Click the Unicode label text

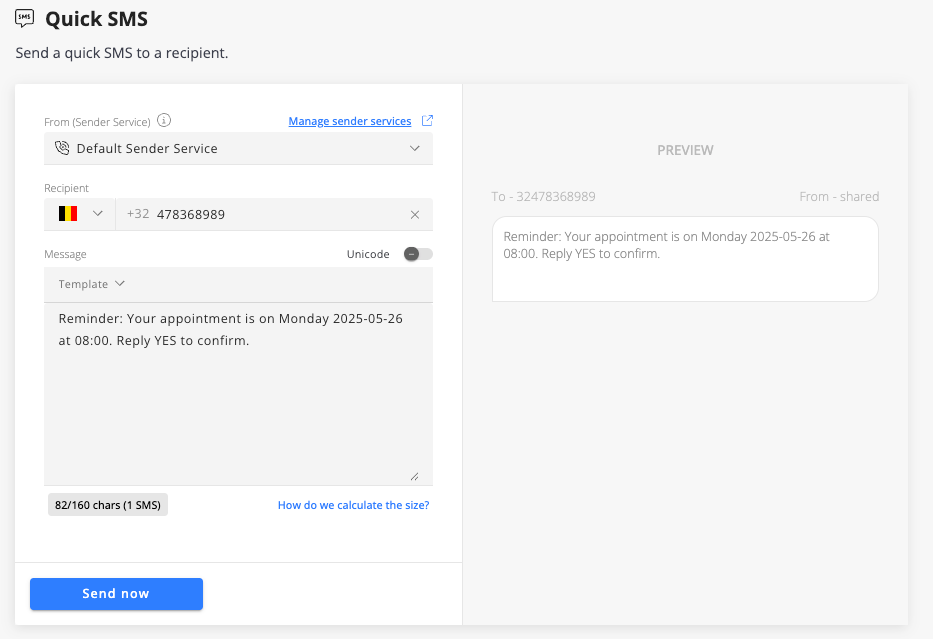coord(368,254)
